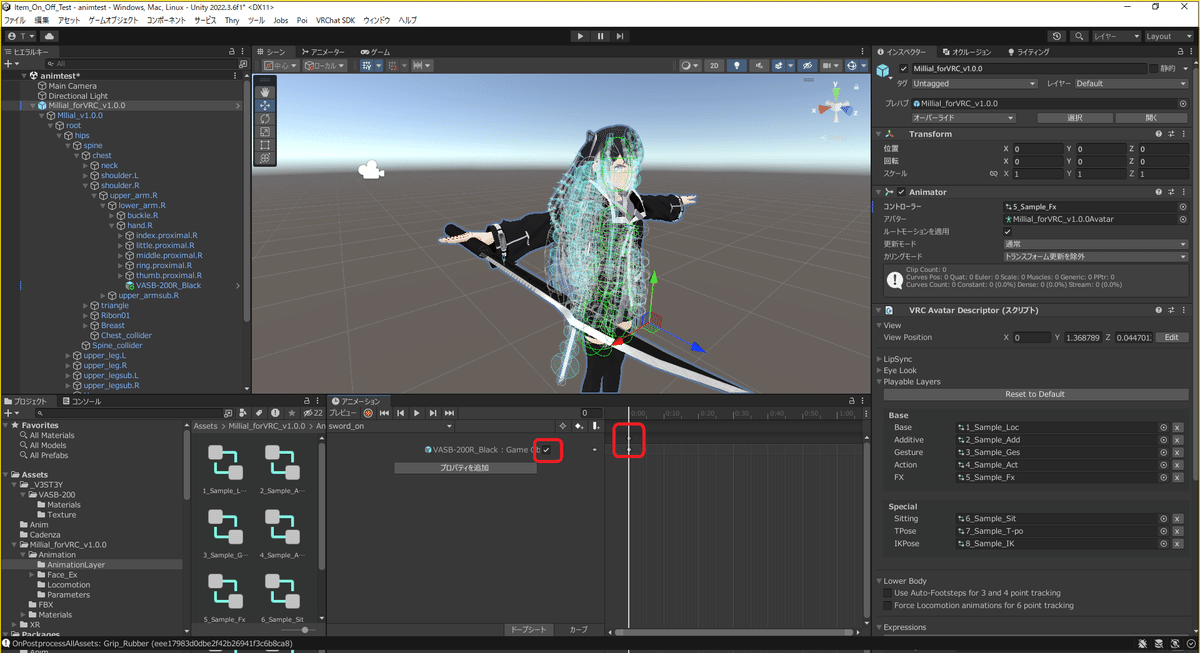This screenshot has width=1200, height=653.
Task: Click the View Position Edit button
Action: 1172,338
